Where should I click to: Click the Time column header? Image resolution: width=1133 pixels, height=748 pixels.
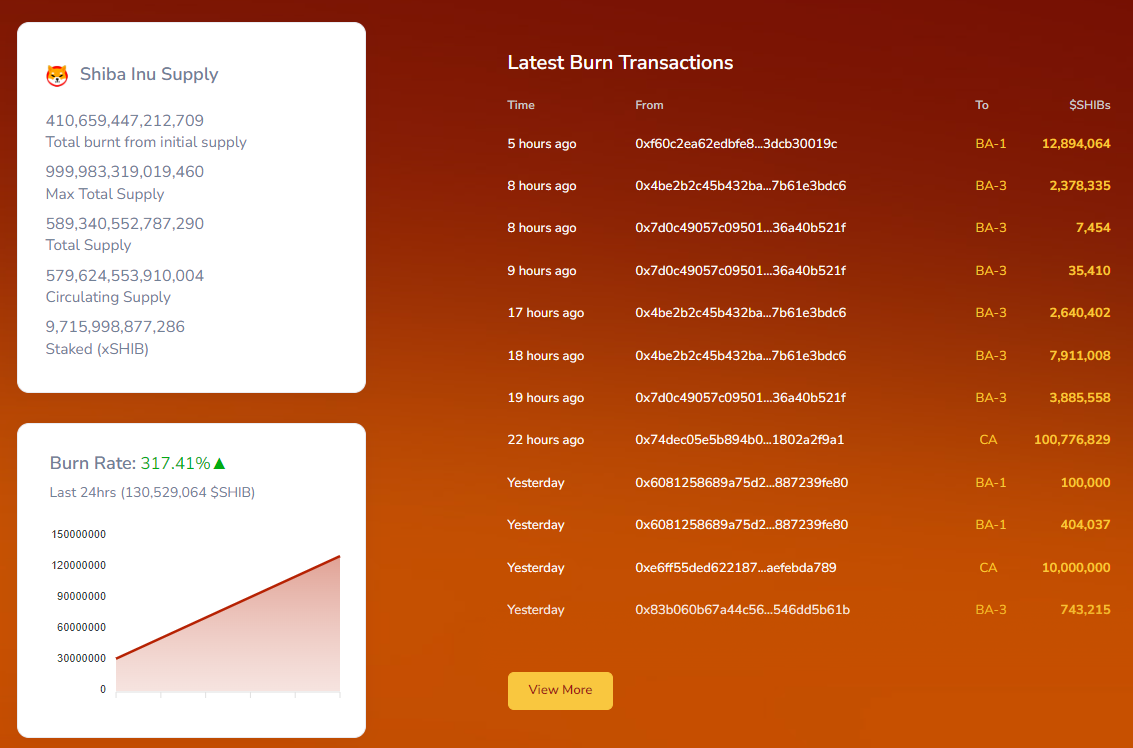pos(521,105)
